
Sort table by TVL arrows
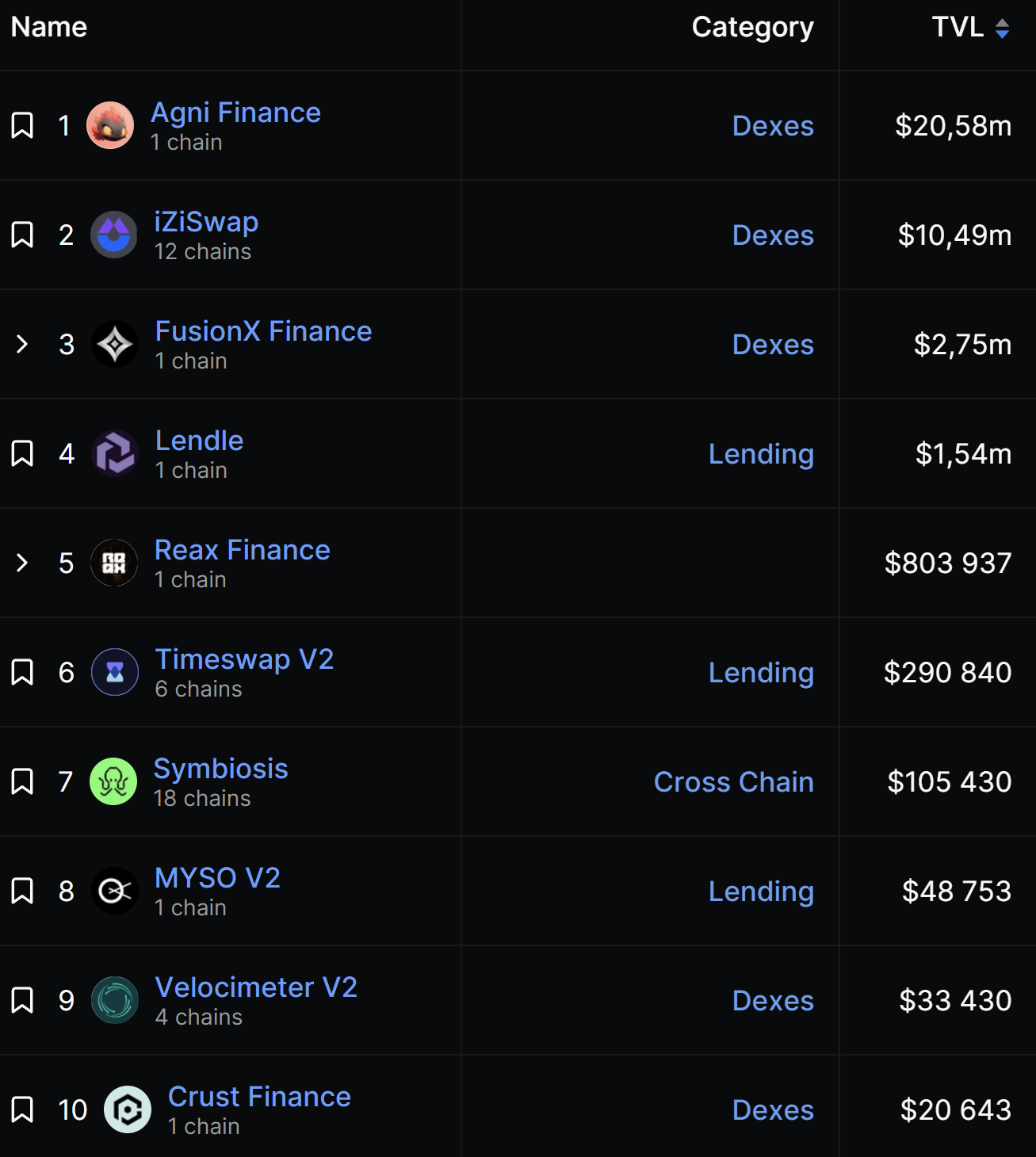[1002, 29]
